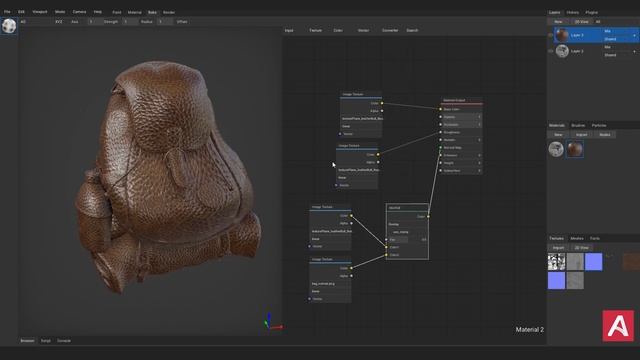Open the AO bake type dropdown
Screen dimensions: 640x360
click(x=35, y=22)
